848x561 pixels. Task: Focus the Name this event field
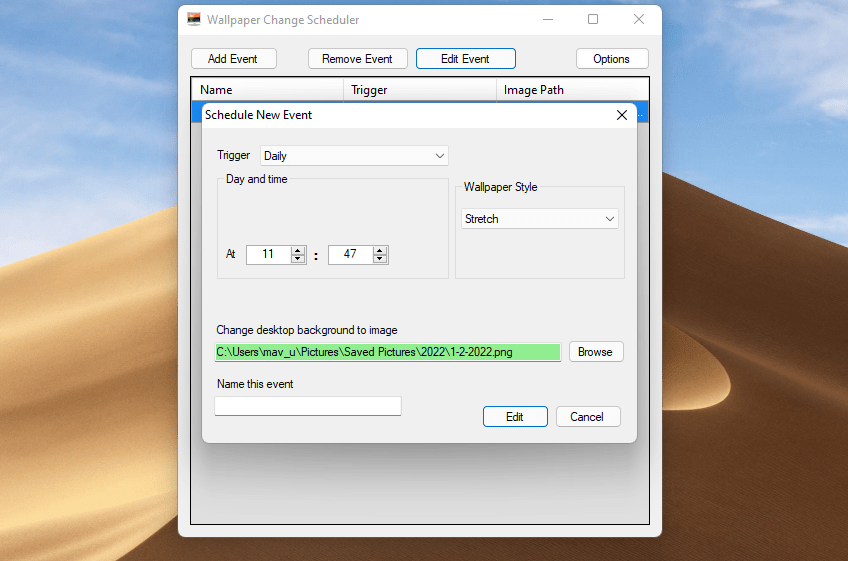(308, 406)
